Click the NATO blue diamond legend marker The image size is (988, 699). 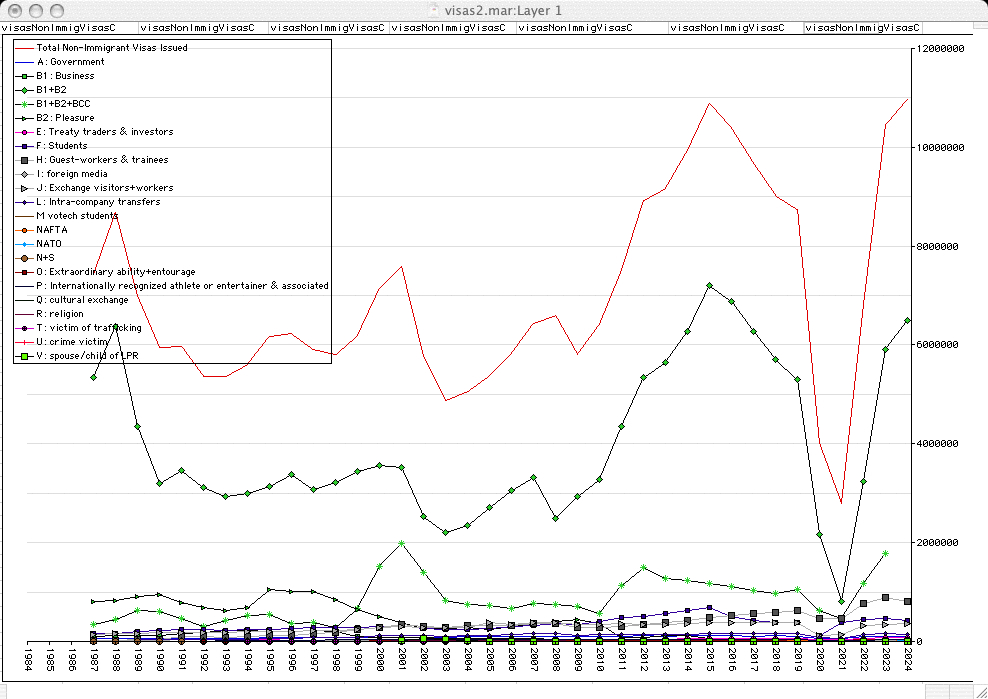coord(26,244)
